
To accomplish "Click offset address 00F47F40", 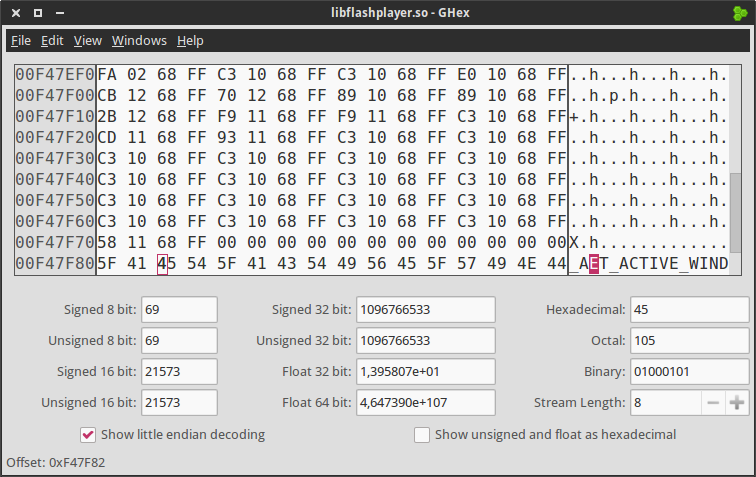I will click(55, 179).
